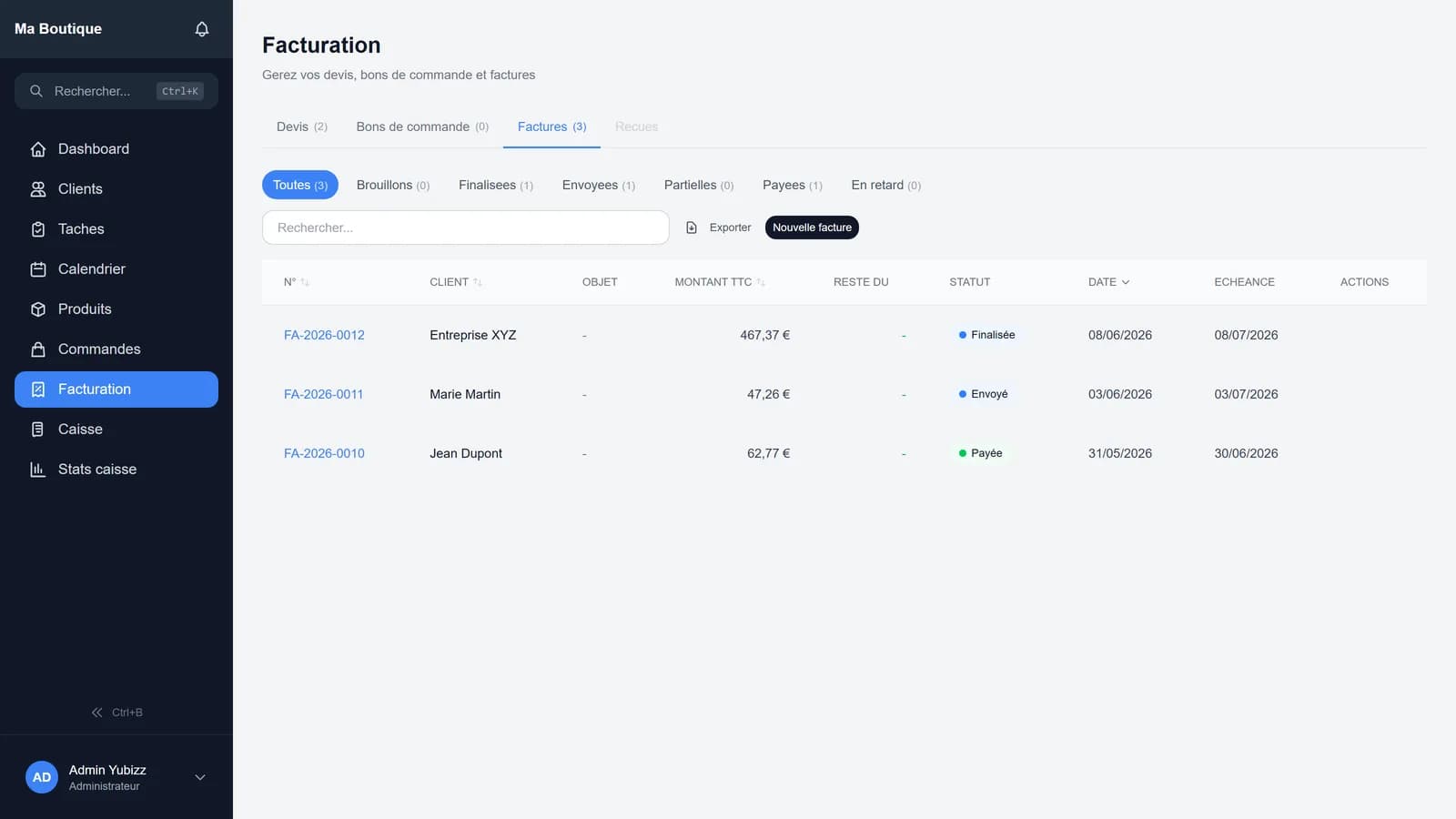The width and height of the screenshot is (1456, 819).
Task: Filter by Brouillons status
Action: 393,185
